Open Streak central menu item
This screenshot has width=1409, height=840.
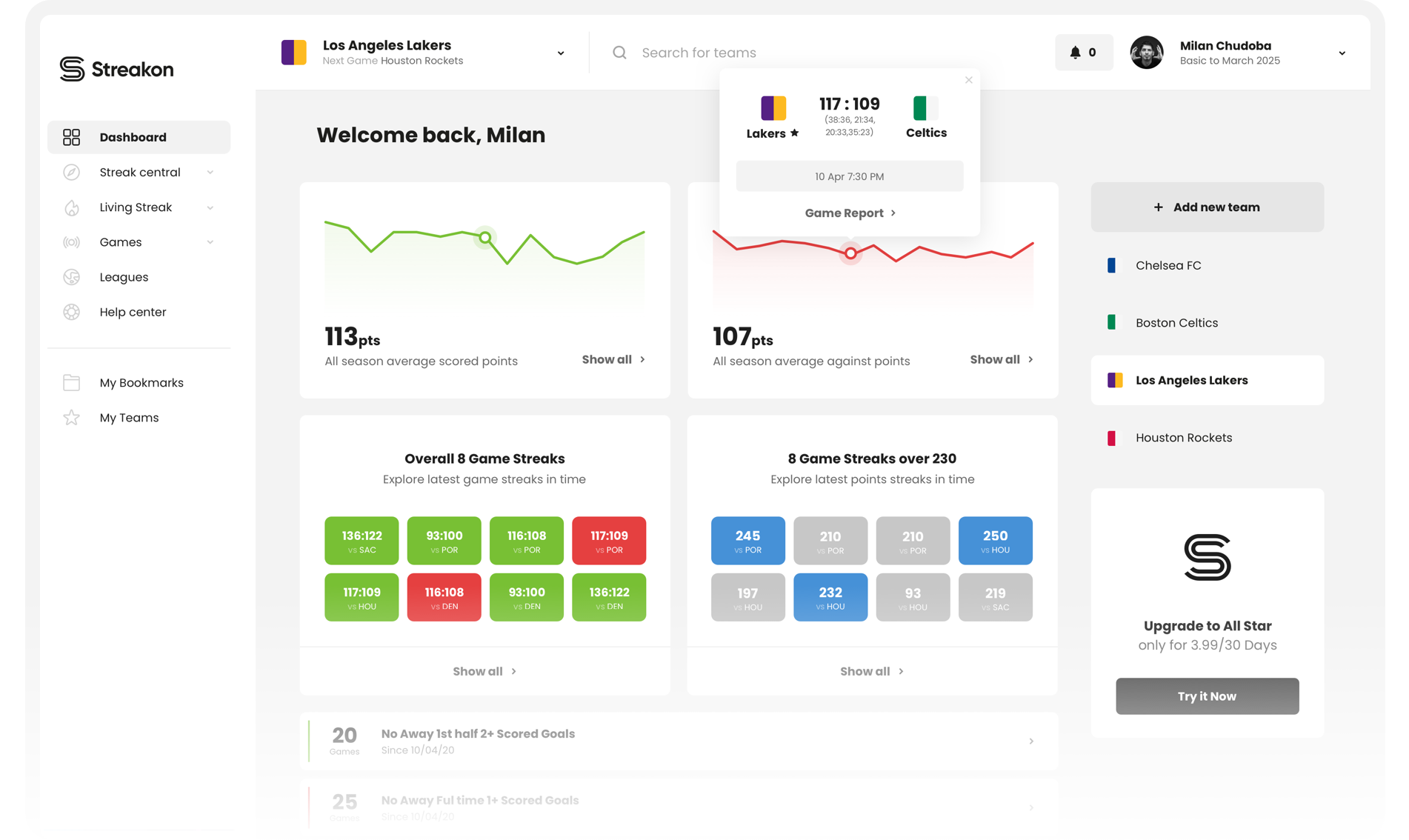139,172
